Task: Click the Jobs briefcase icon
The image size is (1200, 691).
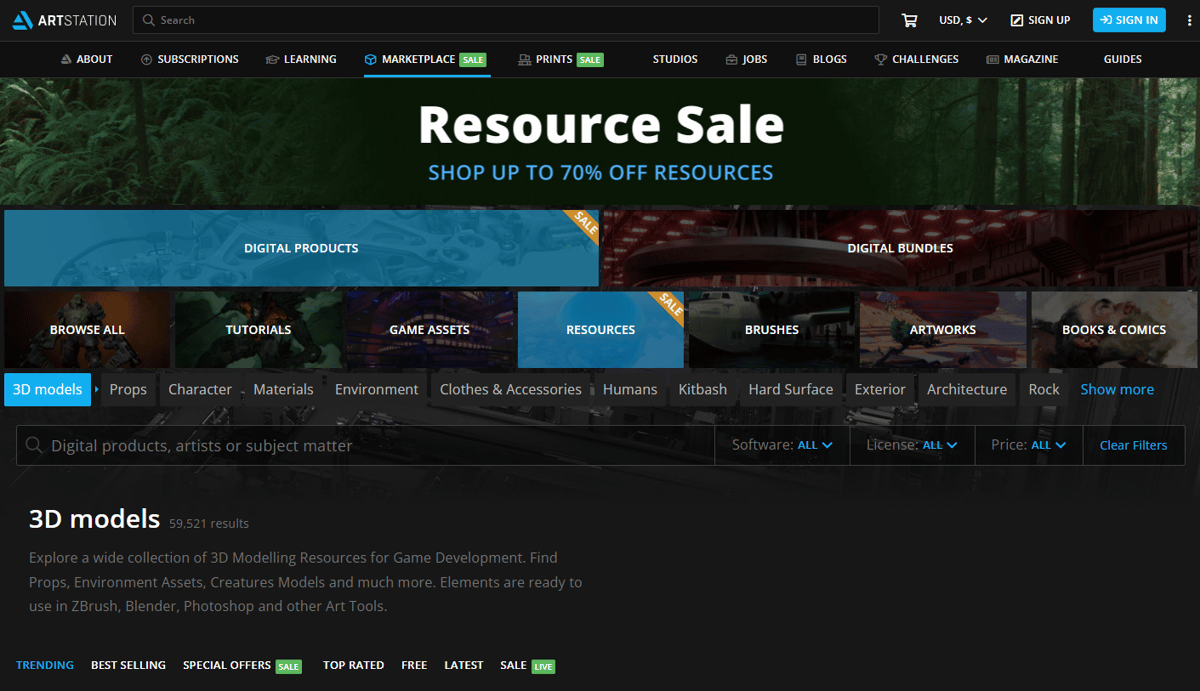Action: coord(732,60)
